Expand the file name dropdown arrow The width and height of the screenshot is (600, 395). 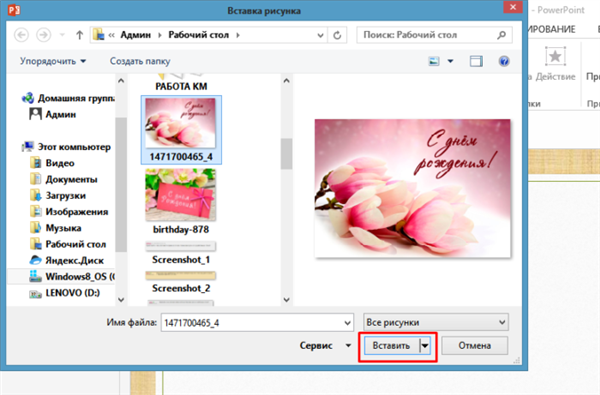[347, 323]
